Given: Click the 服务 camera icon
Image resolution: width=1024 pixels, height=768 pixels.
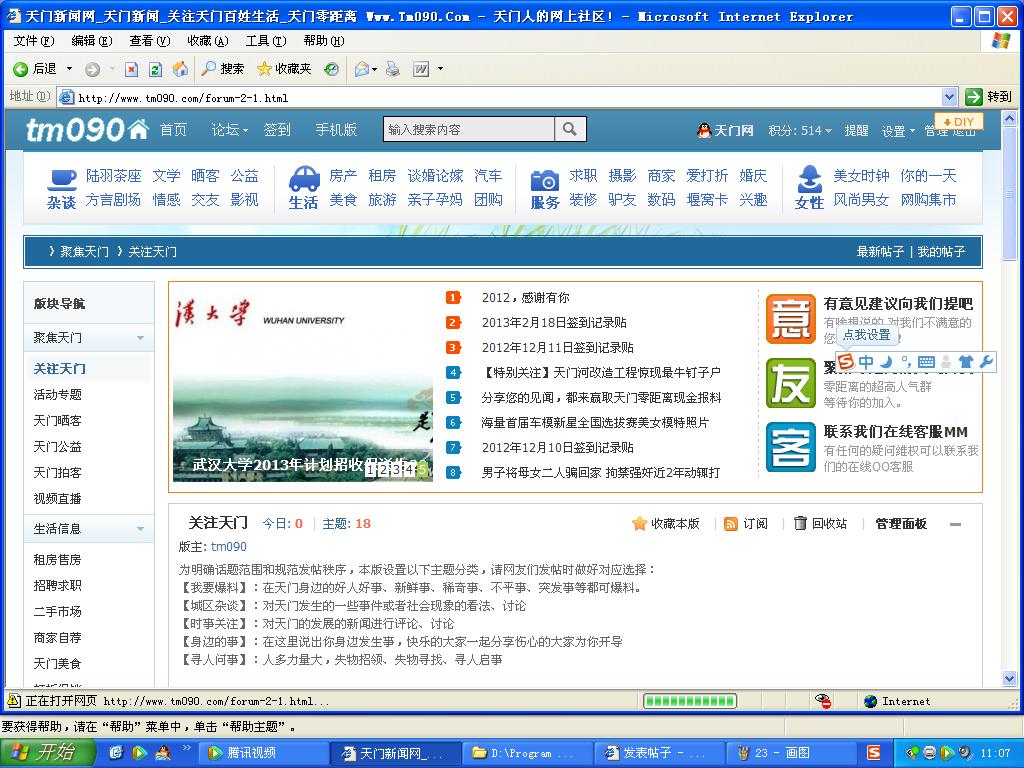Looking at the screenshot, I should (545, 180).
